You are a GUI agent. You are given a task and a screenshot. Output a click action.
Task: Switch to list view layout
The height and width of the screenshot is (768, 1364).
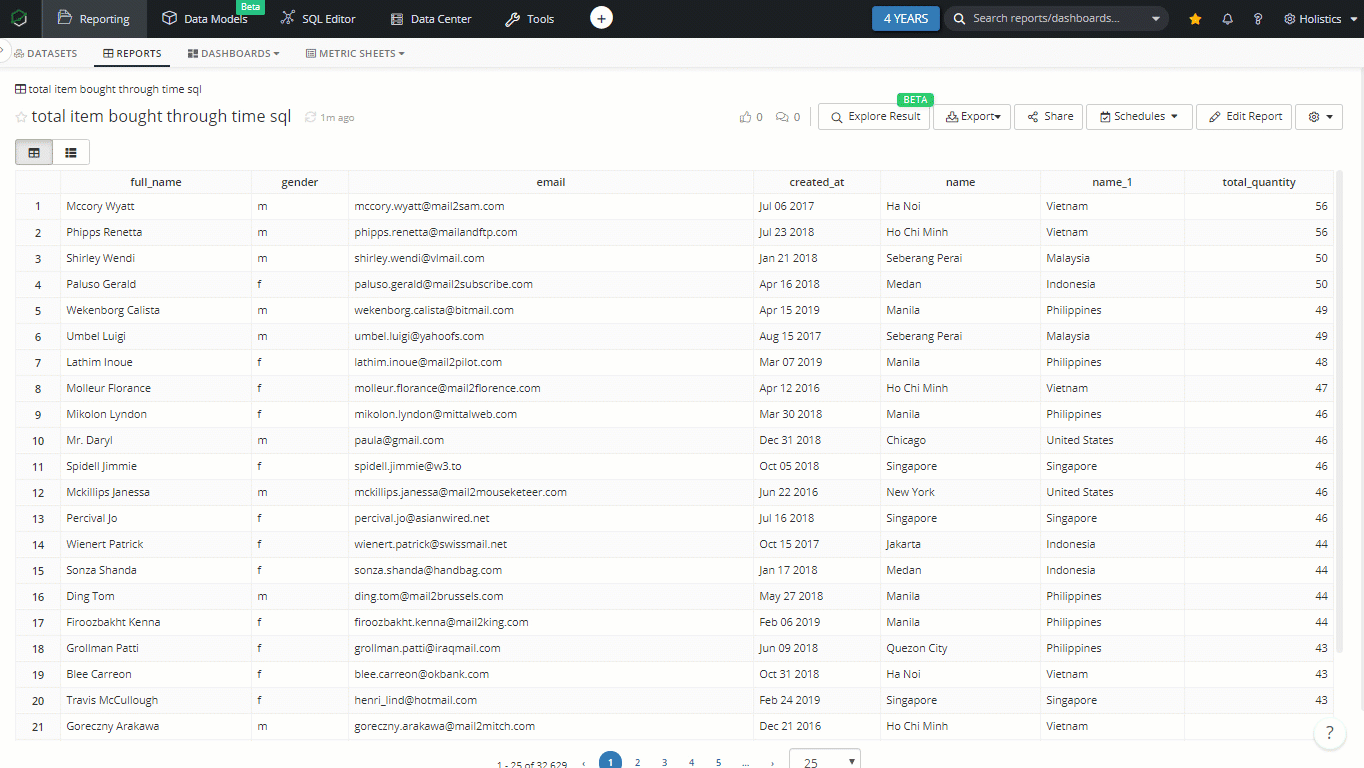click(71, 152)
